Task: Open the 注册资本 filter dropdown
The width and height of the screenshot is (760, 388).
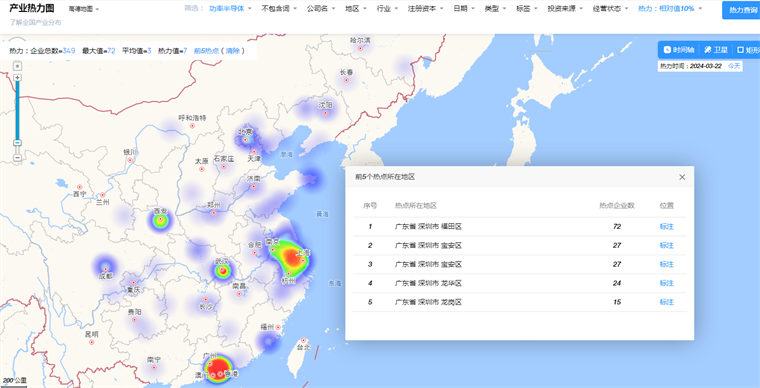Action: pyautogui.click(x=425, y=9)
